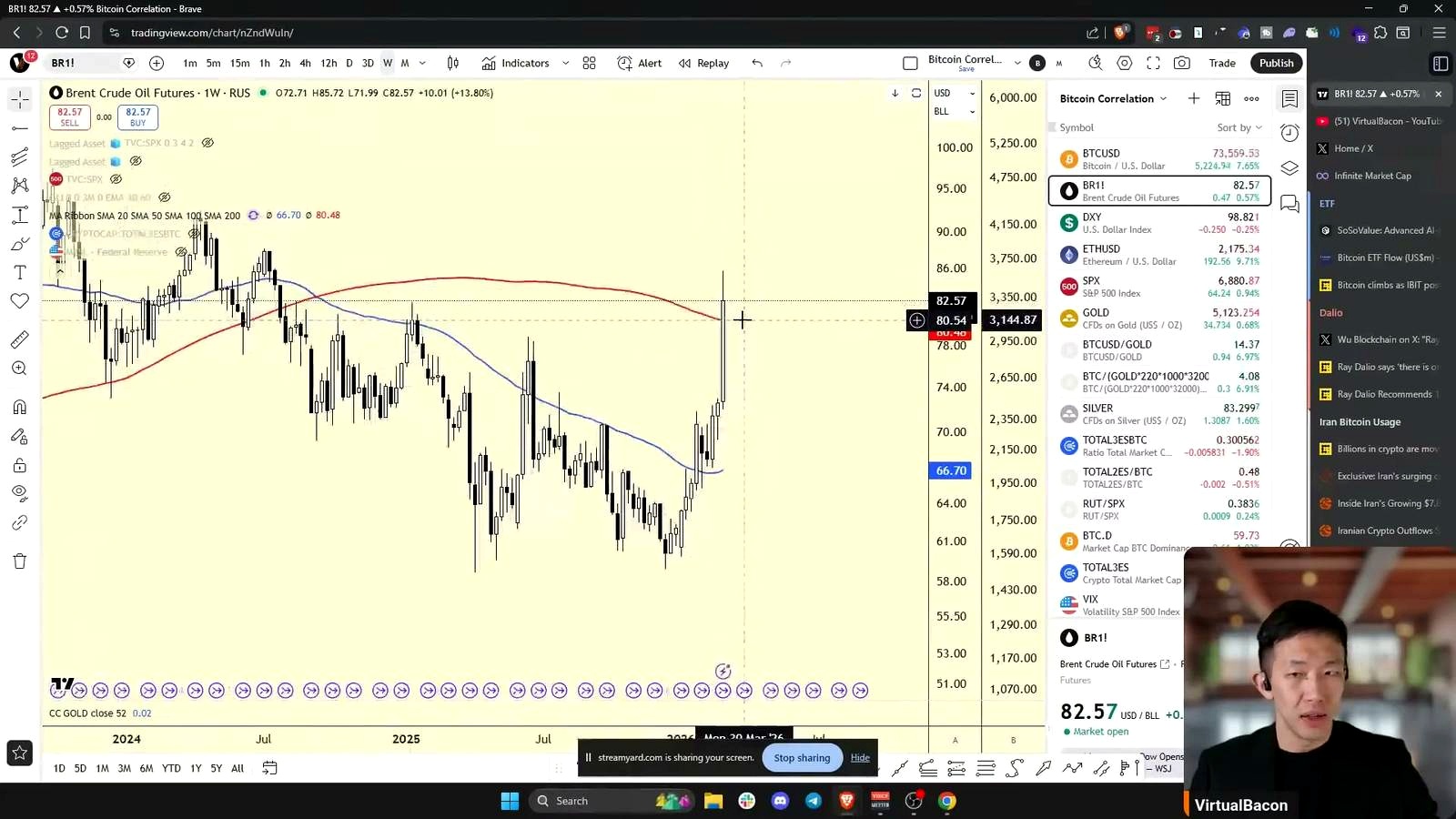
Task: Toggle magnet mode for drawings
Action: click(20, 407)
